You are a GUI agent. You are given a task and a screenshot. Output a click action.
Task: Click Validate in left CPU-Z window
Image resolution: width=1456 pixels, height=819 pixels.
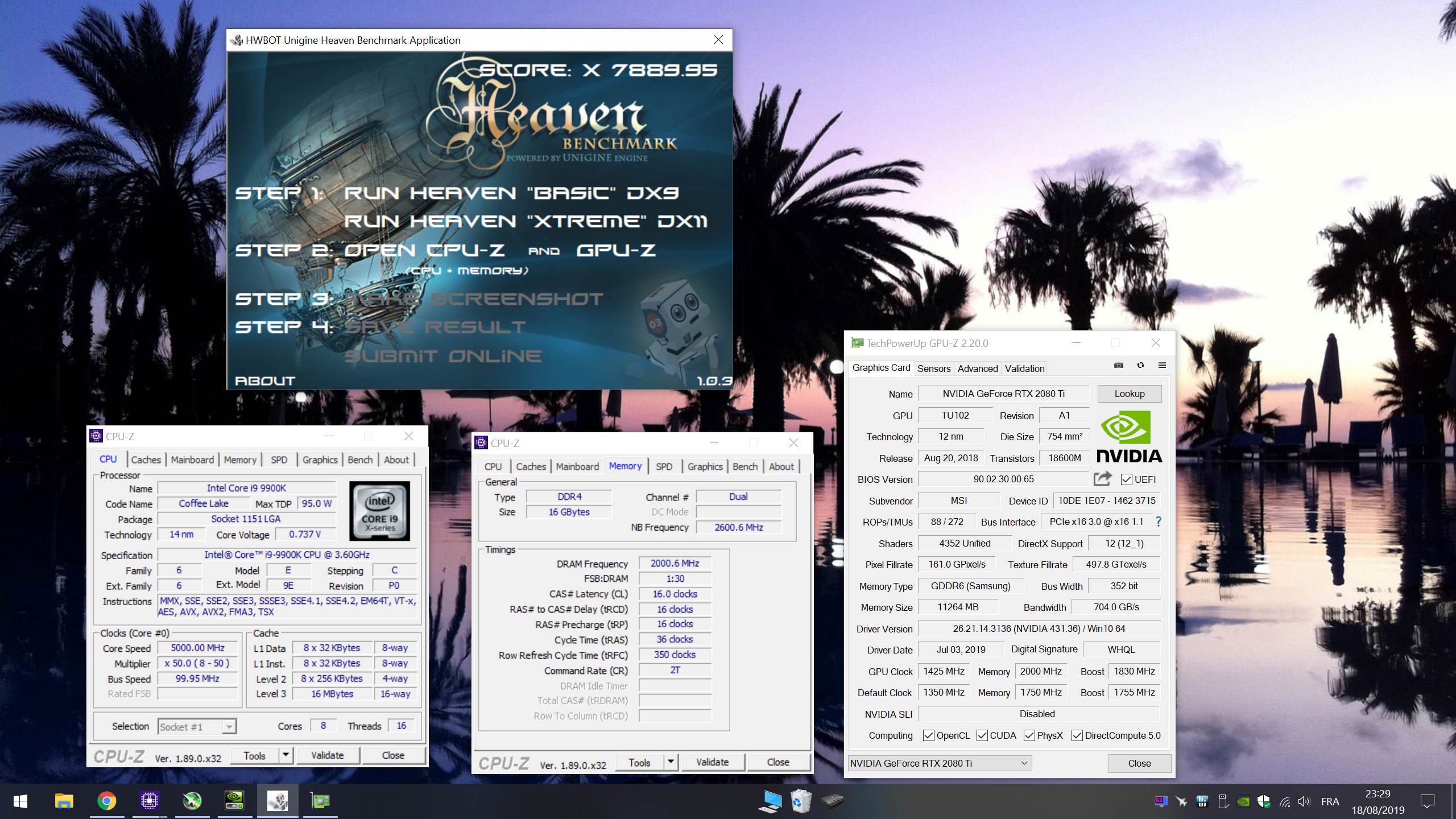pyautogui.click(x=327, y=755)
